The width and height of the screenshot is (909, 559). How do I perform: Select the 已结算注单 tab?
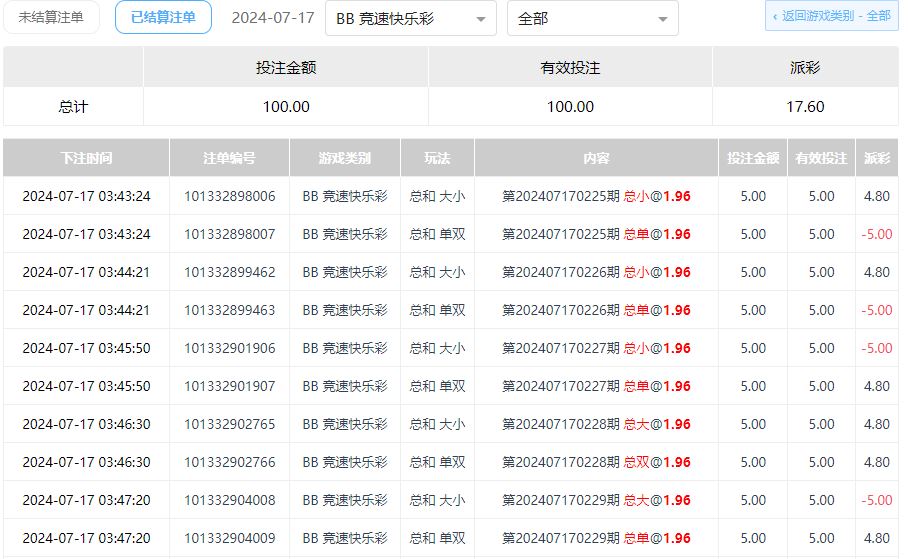point(163,17)
